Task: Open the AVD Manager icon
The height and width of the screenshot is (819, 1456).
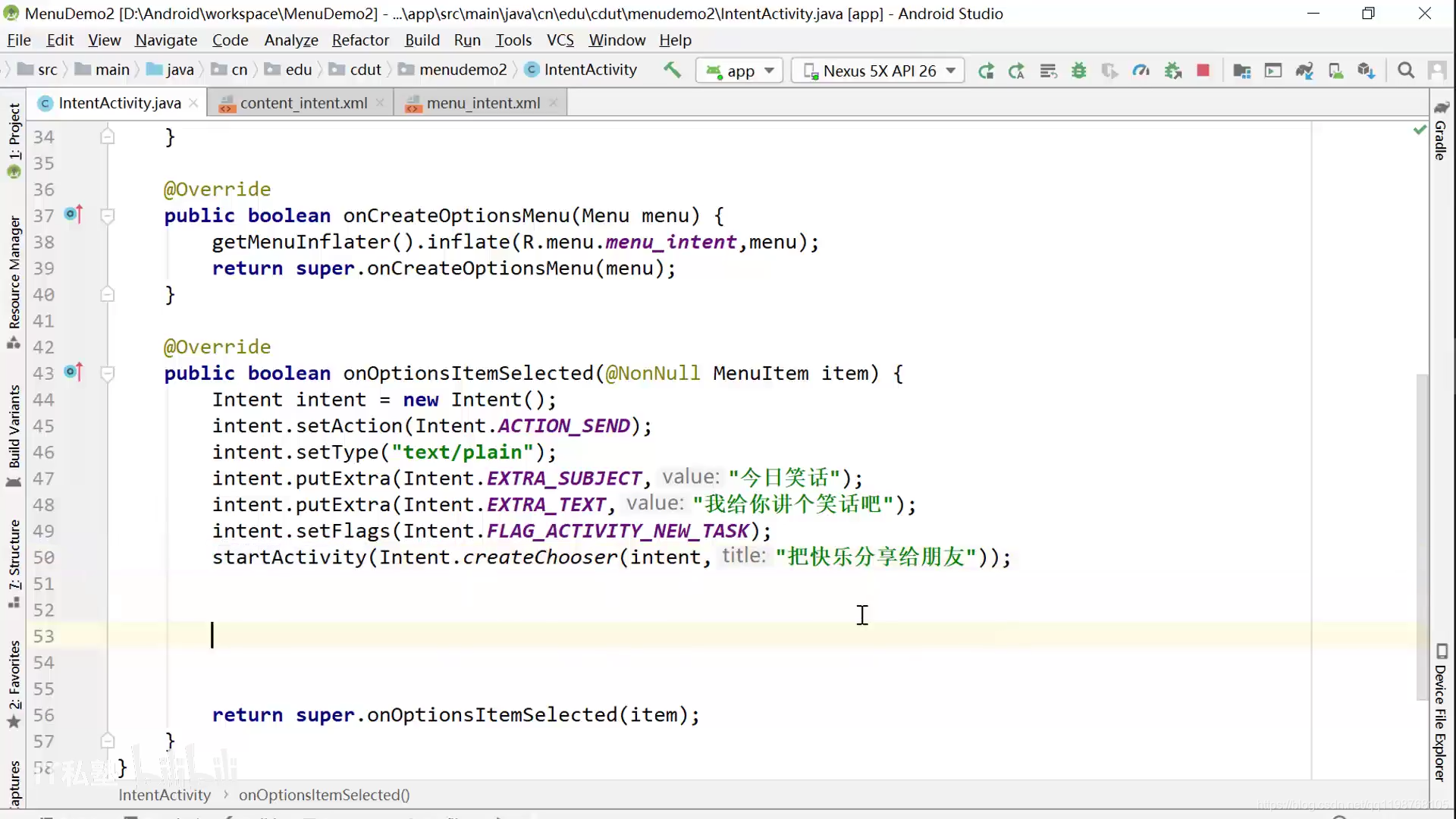Action: coord(1335,71)
